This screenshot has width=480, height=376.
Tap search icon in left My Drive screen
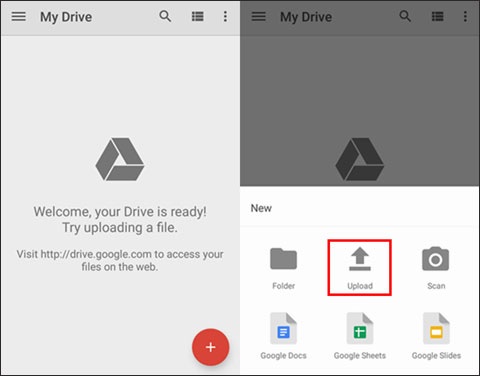[165, 16]
